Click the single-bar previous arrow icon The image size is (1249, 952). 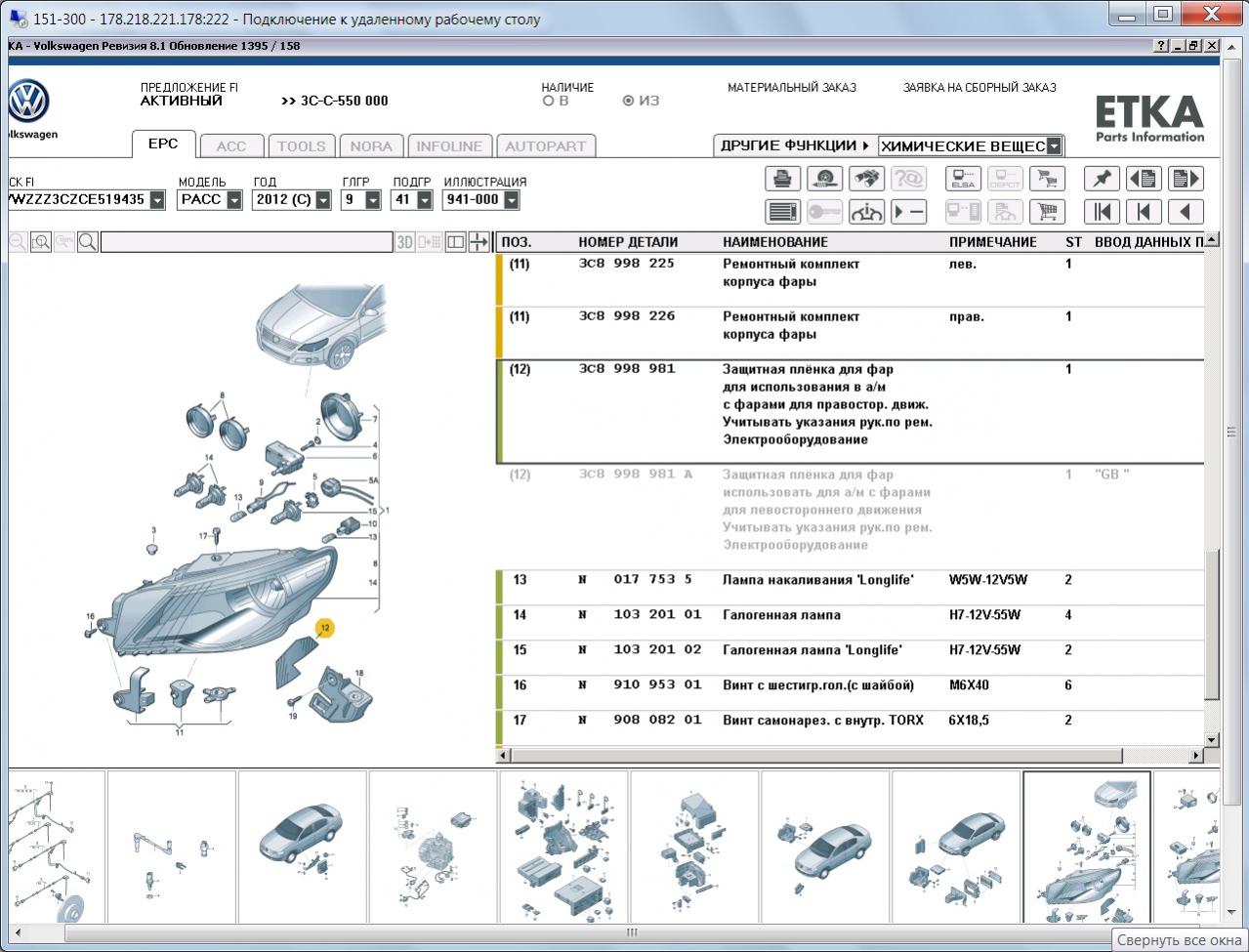[1144, 211]
